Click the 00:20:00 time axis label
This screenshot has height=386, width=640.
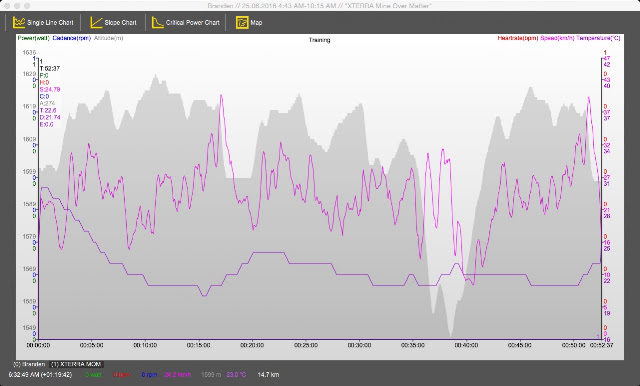(252, 345)
